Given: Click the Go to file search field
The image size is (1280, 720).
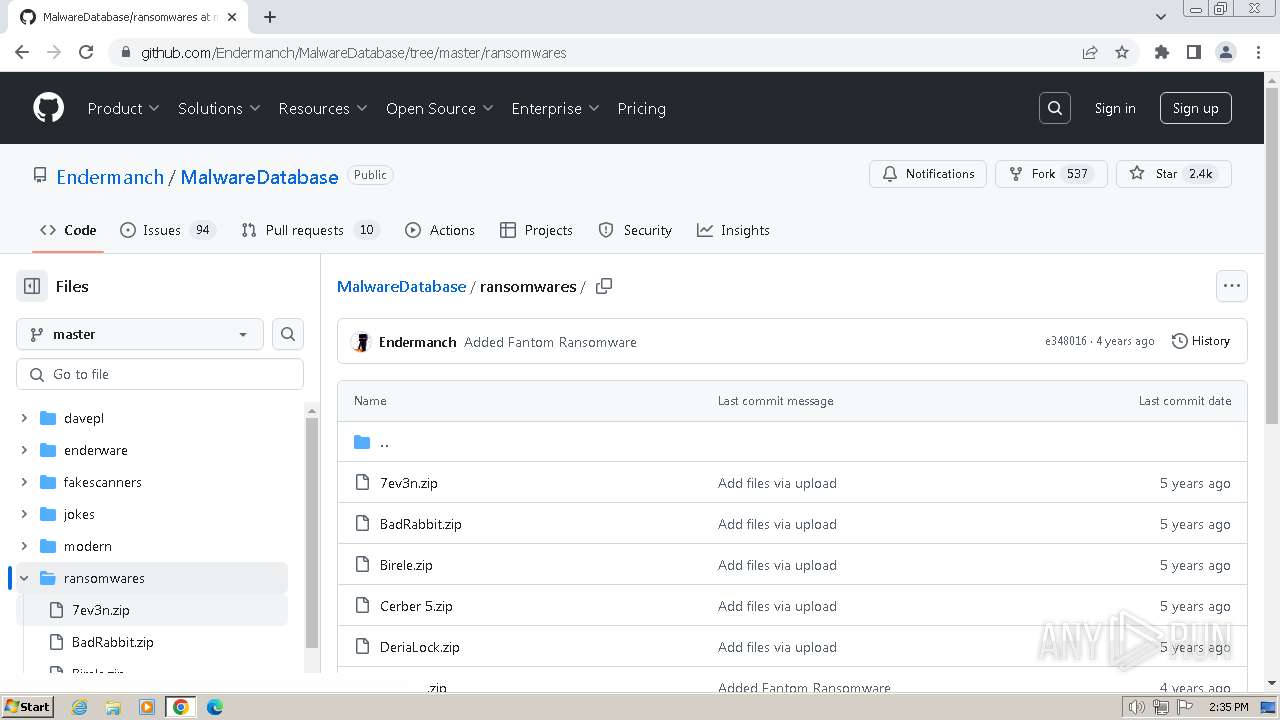Looking at the screenshot, I should (x=160, y=374).
